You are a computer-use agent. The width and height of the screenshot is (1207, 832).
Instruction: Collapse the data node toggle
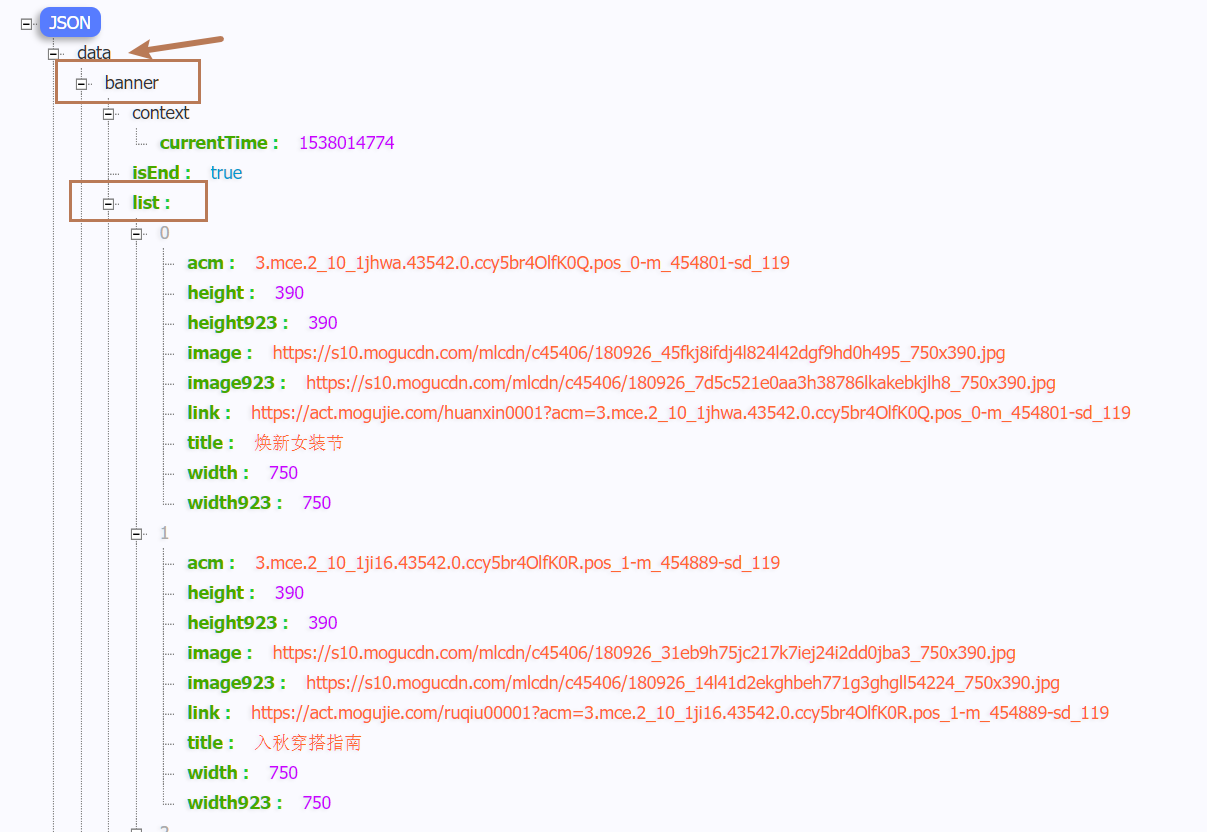click(x=54, y=53)
